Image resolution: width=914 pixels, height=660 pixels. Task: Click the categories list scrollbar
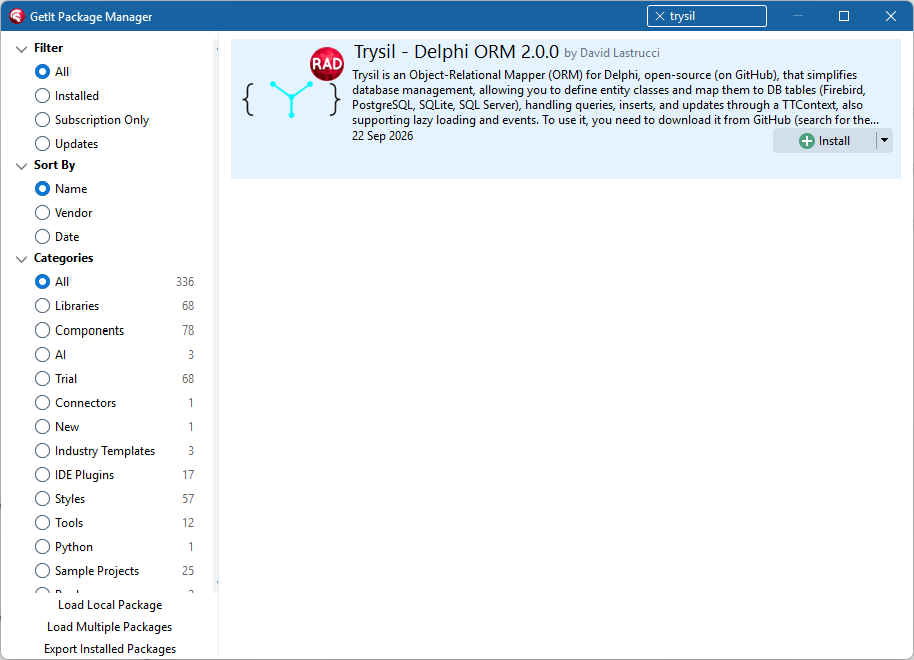(x=217, y=315)
